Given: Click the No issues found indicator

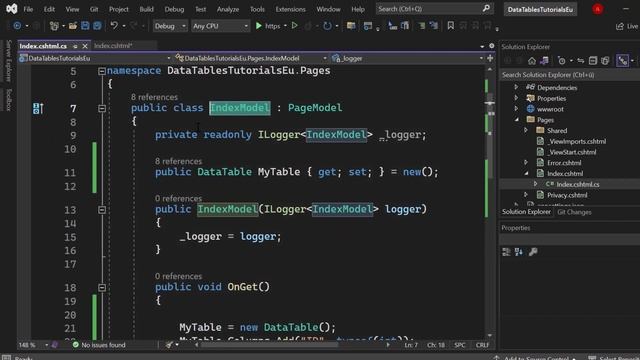Looking at the screenshot, I should click(99, 345).
